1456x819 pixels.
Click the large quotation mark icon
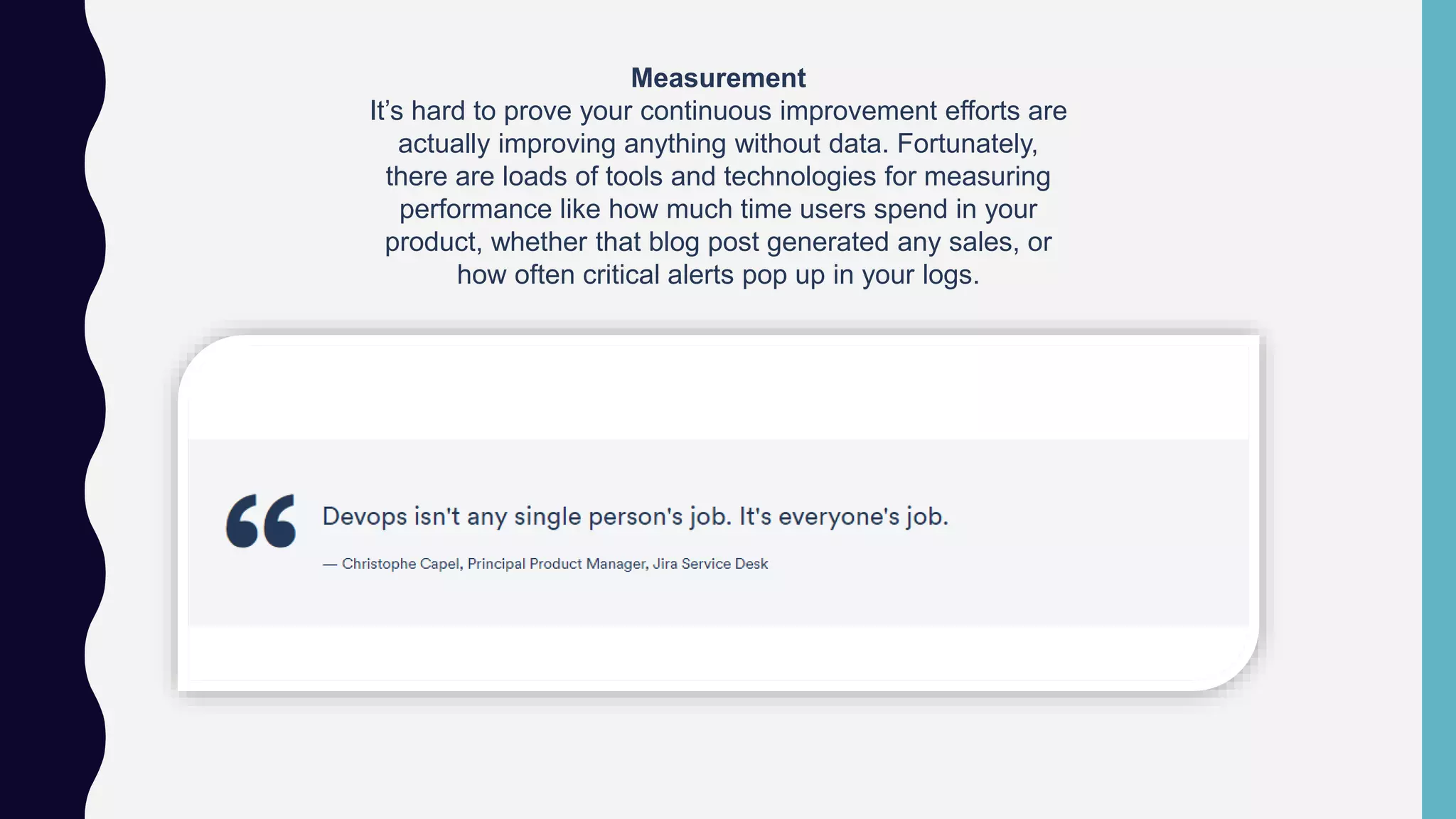261,521
